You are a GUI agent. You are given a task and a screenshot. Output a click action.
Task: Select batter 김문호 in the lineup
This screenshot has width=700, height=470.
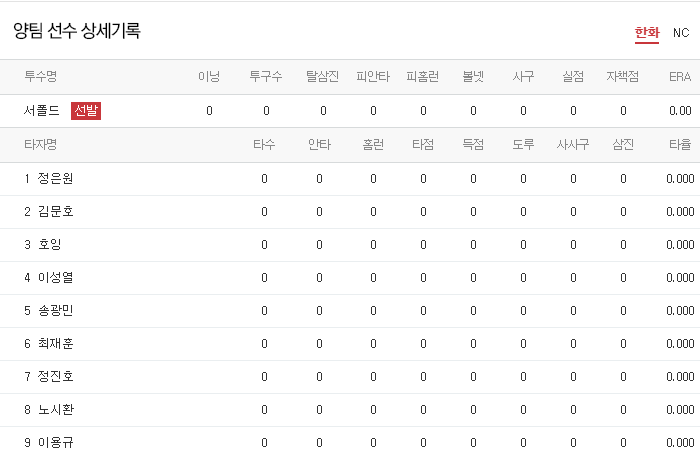point(55,212)
